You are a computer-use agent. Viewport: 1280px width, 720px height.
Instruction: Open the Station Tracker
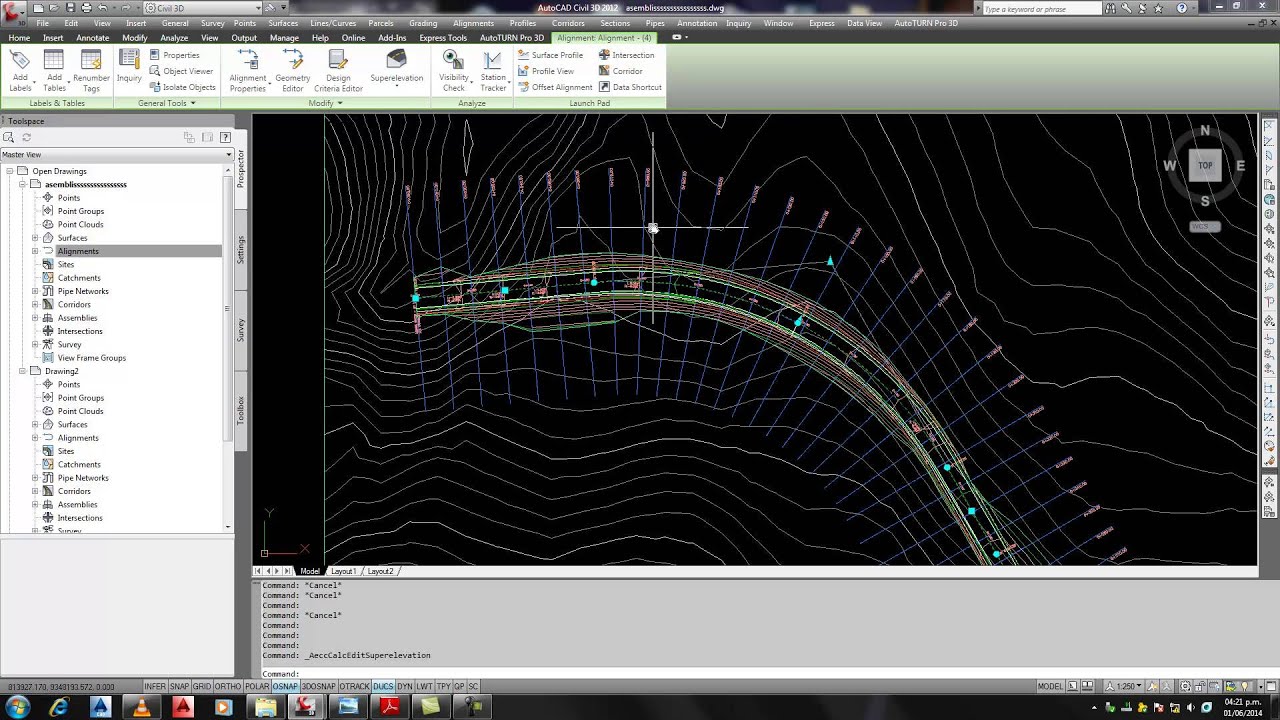point(493,71)
